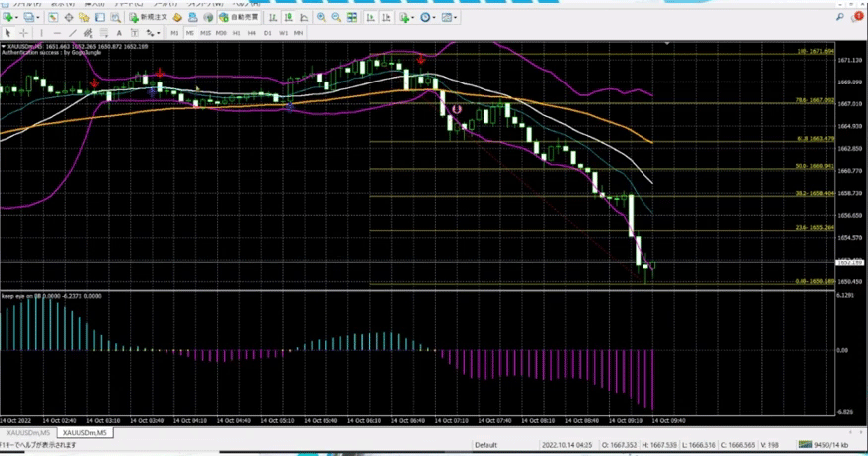Viewport: 868px width, 456px height.
Task: Toggle the 自動売買 auto trading button
Action: pyautogui.click(x=239, y=18)
